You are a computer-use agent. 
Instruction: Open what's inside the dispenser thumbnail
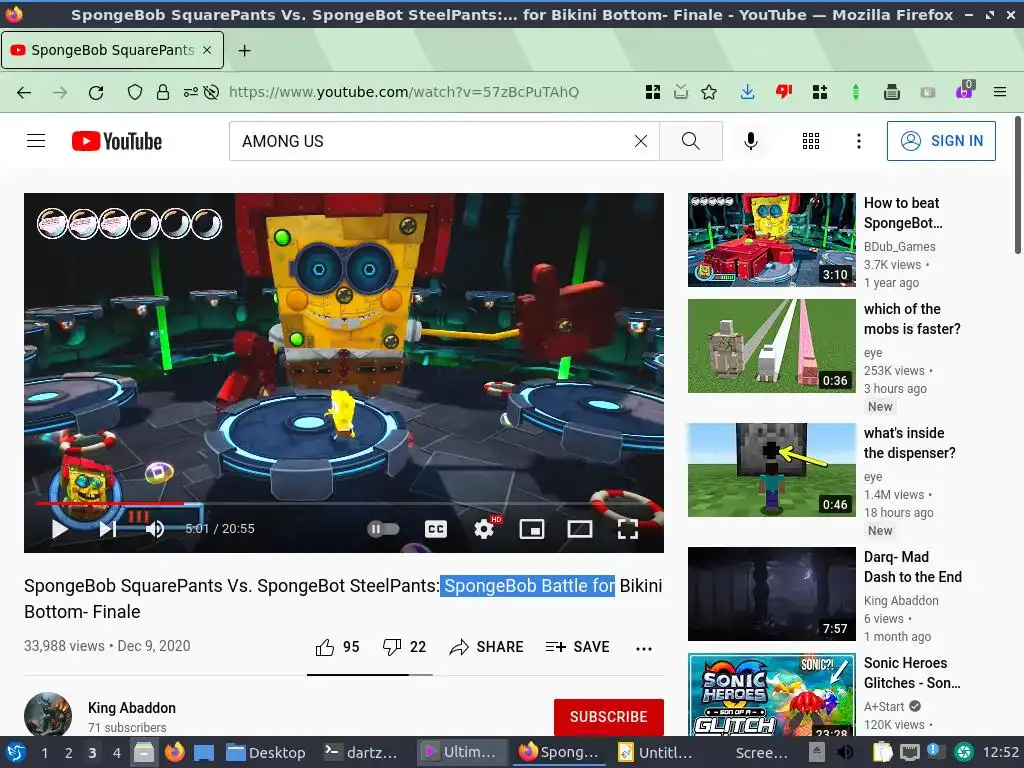[771, 470]
